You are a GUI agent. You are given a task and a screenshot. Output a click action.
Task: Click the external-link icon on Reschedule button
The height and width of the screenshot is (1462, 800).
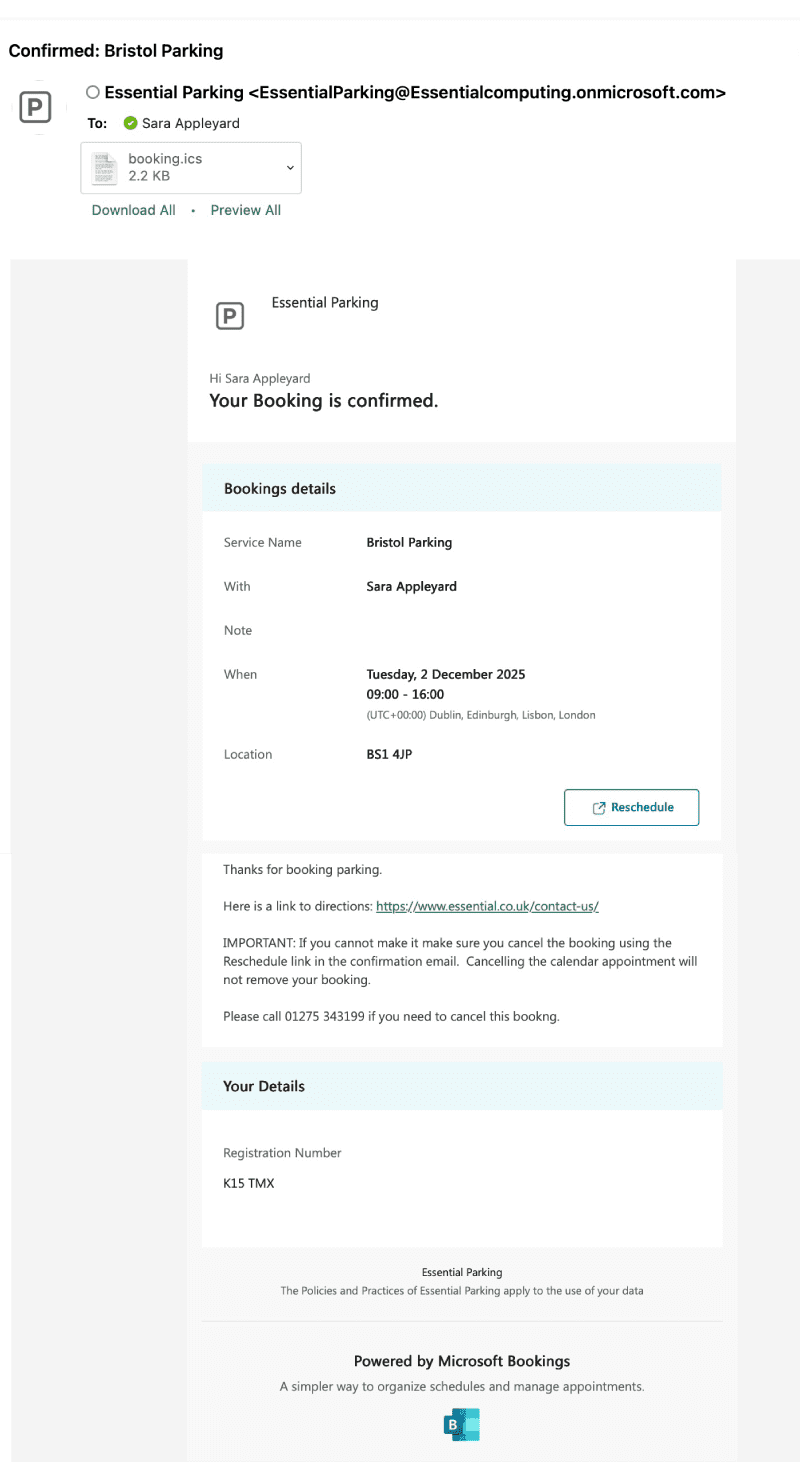tap(599, 808)
